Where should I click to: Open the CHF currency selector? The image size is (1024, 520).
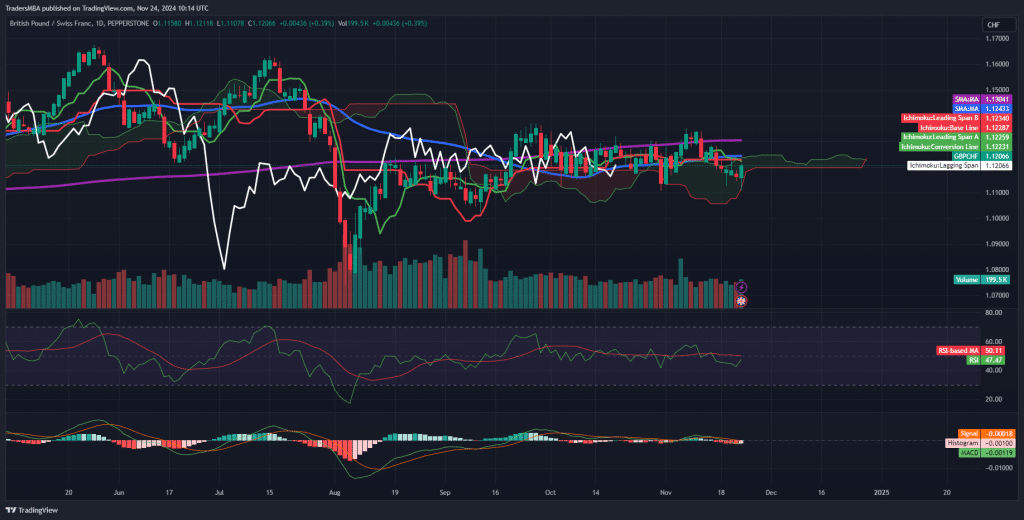(992, 25)
